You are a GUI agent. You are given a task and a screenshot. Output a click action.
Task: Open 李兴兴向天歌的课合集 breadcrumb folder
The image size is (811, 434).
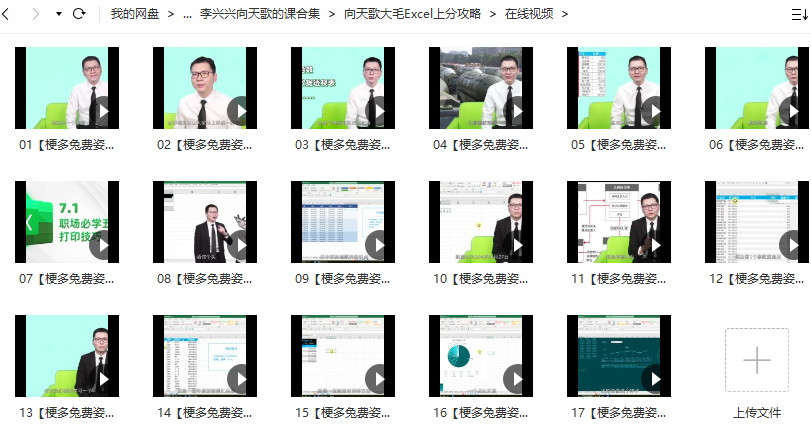260,14
